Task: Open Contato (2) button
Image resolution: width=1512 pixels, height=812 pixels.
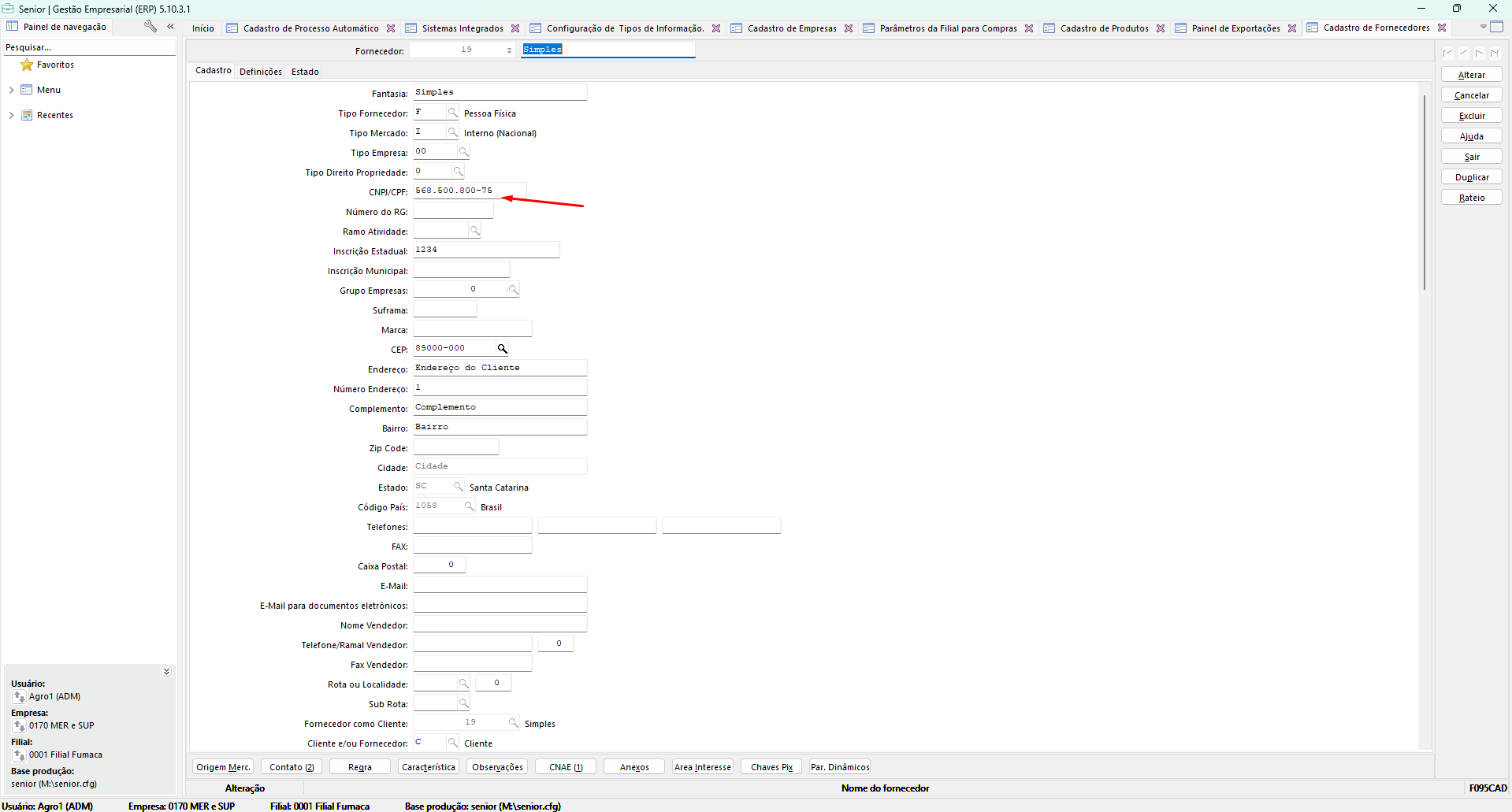Action: coord(292,767)
